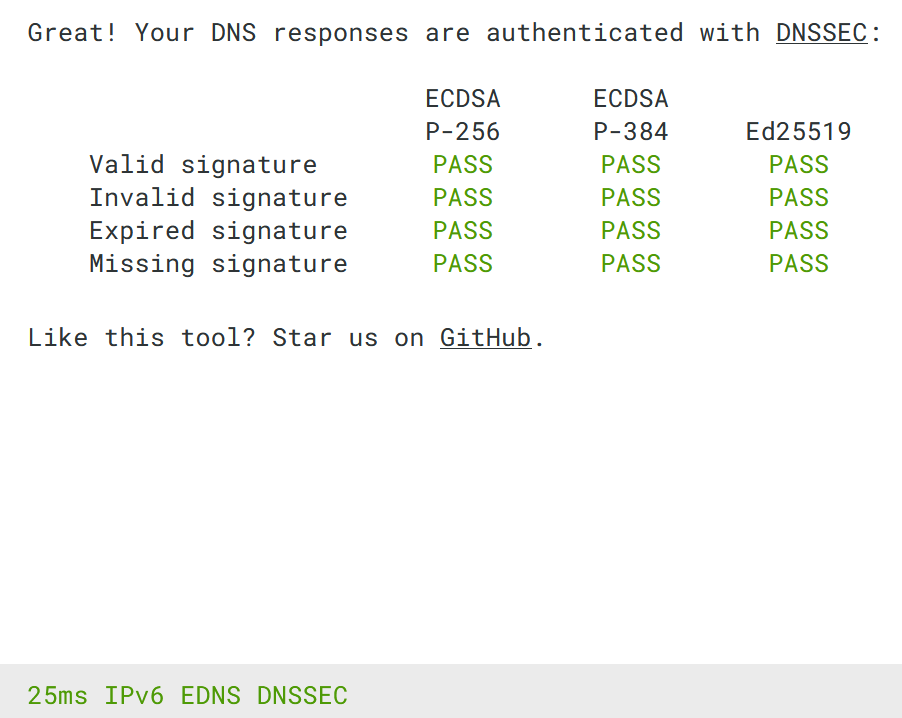The height and width of the screenshot is (718, 902).
Task: Click the Expired signature row label
Action: 218,231
